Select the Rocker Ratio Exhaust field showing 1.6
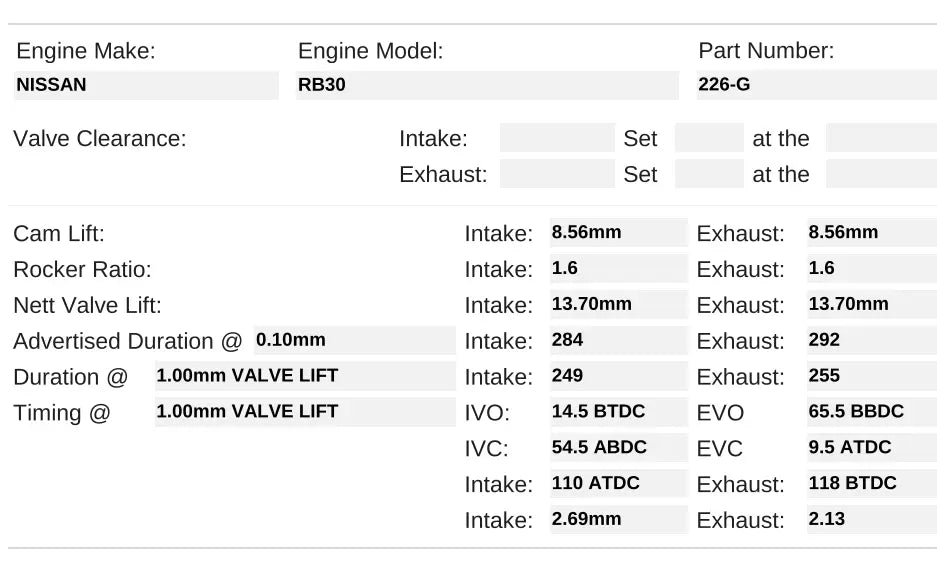 pyautogui.click(x=871, y=269)
